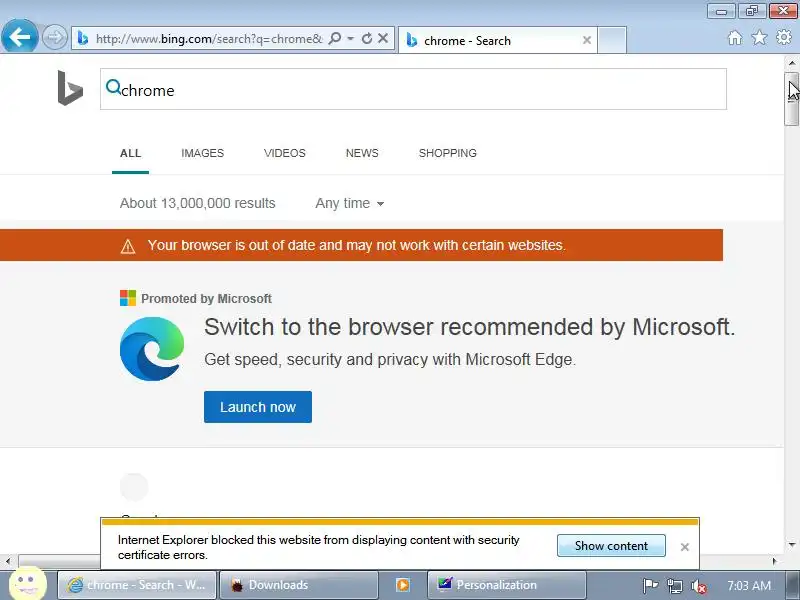
Task: Open the network tray icon
Action: point(675,586)
